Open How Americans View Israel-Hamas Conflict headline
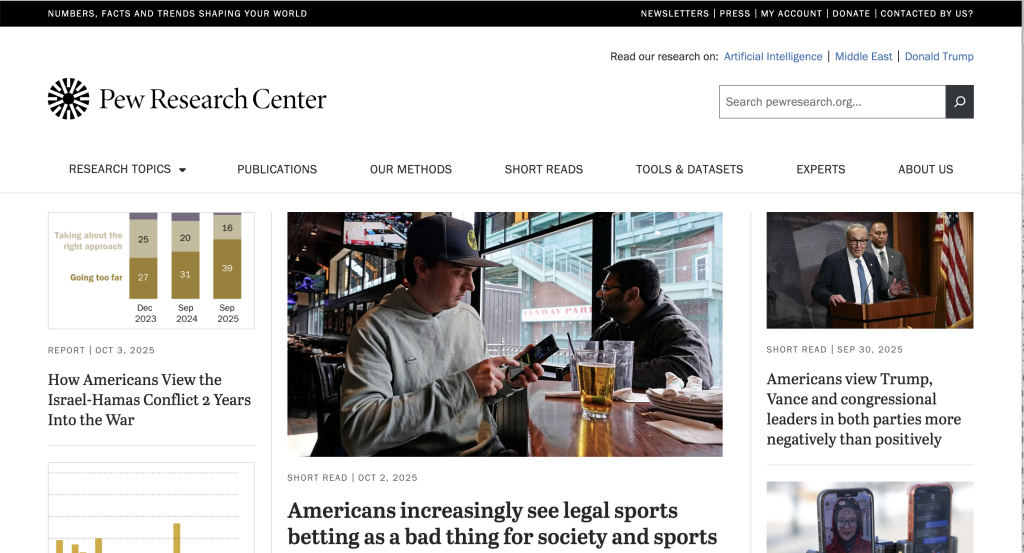Image resolution: width=1024 pixels, height=553 pixels. pyautogui.click(x=150, y=400)
